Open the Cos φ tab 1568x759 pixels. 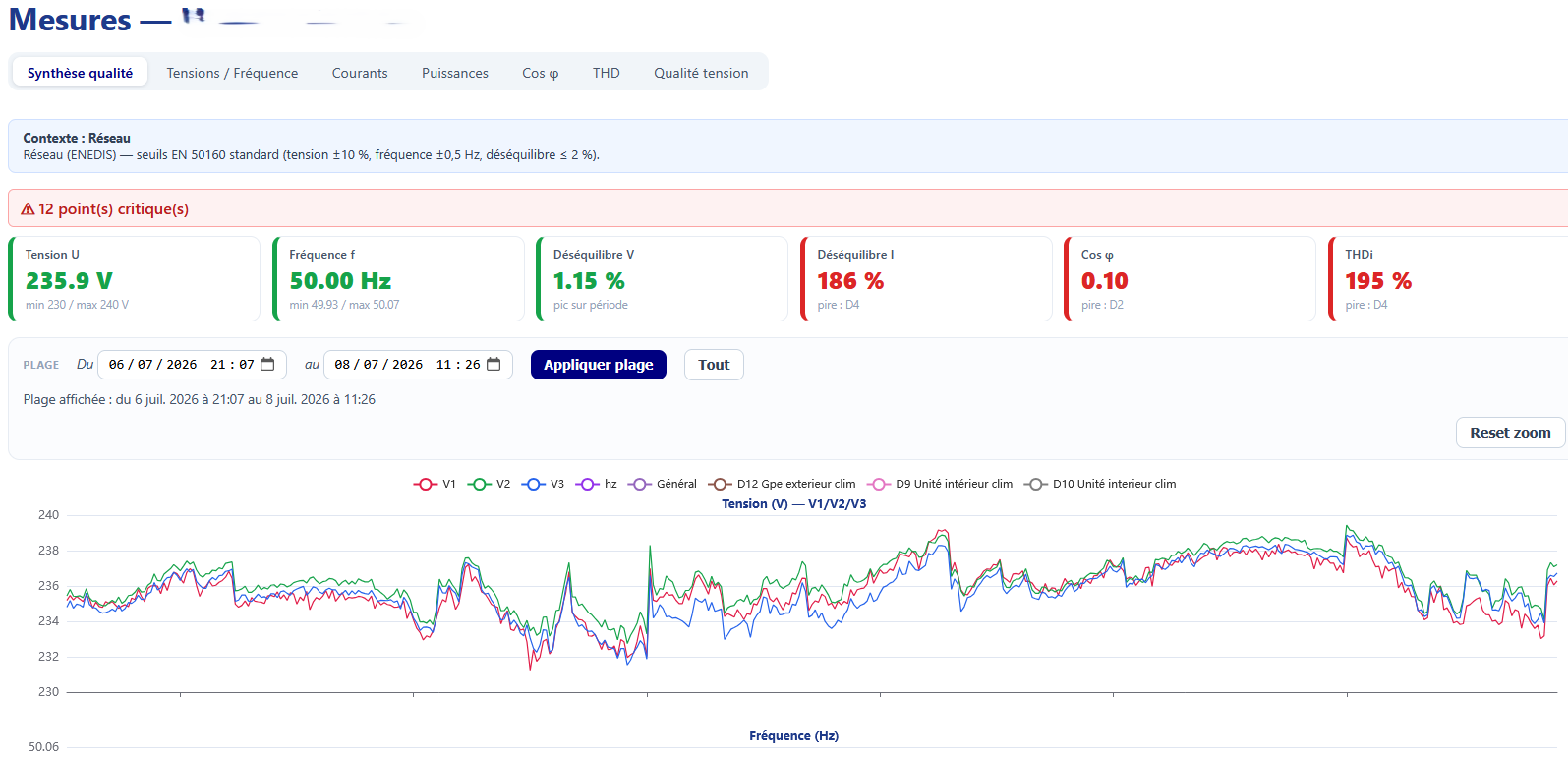pos(541,73)
